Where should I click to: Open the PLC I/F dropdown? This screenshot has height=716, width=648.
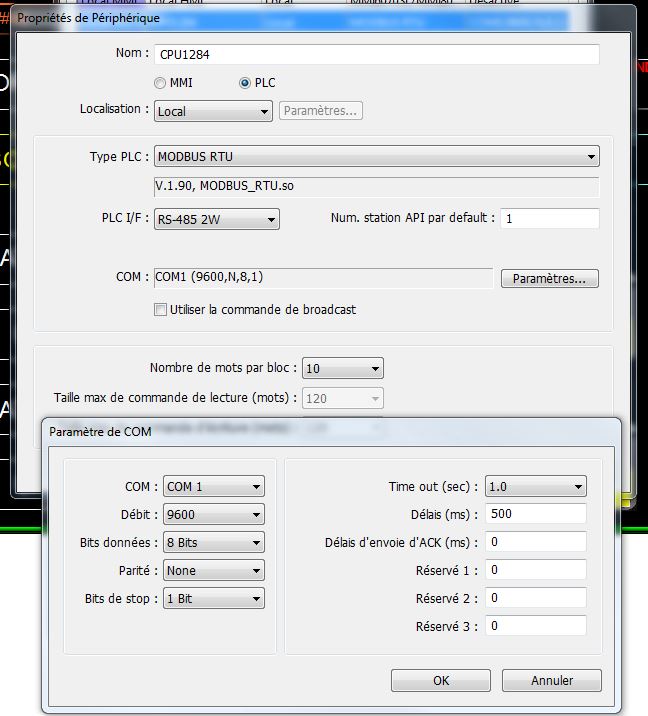coord(216,220)
